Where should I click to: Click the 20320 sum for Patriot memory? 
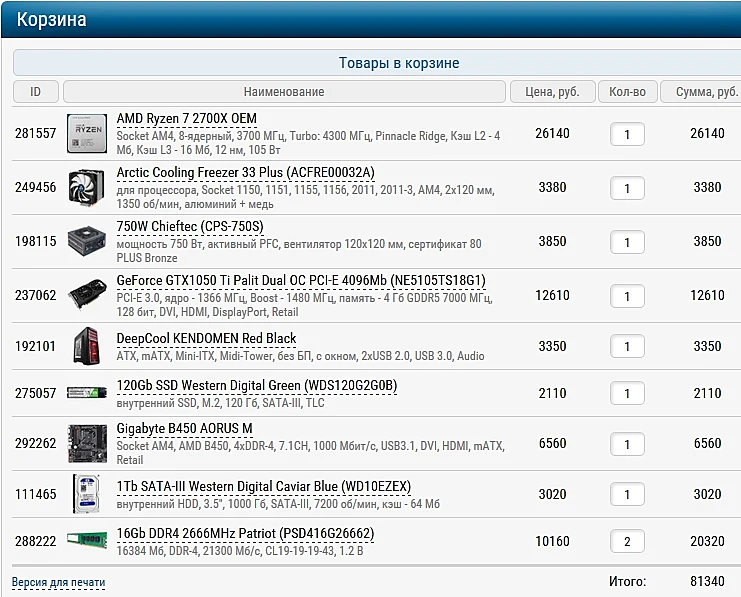point(707,541)
